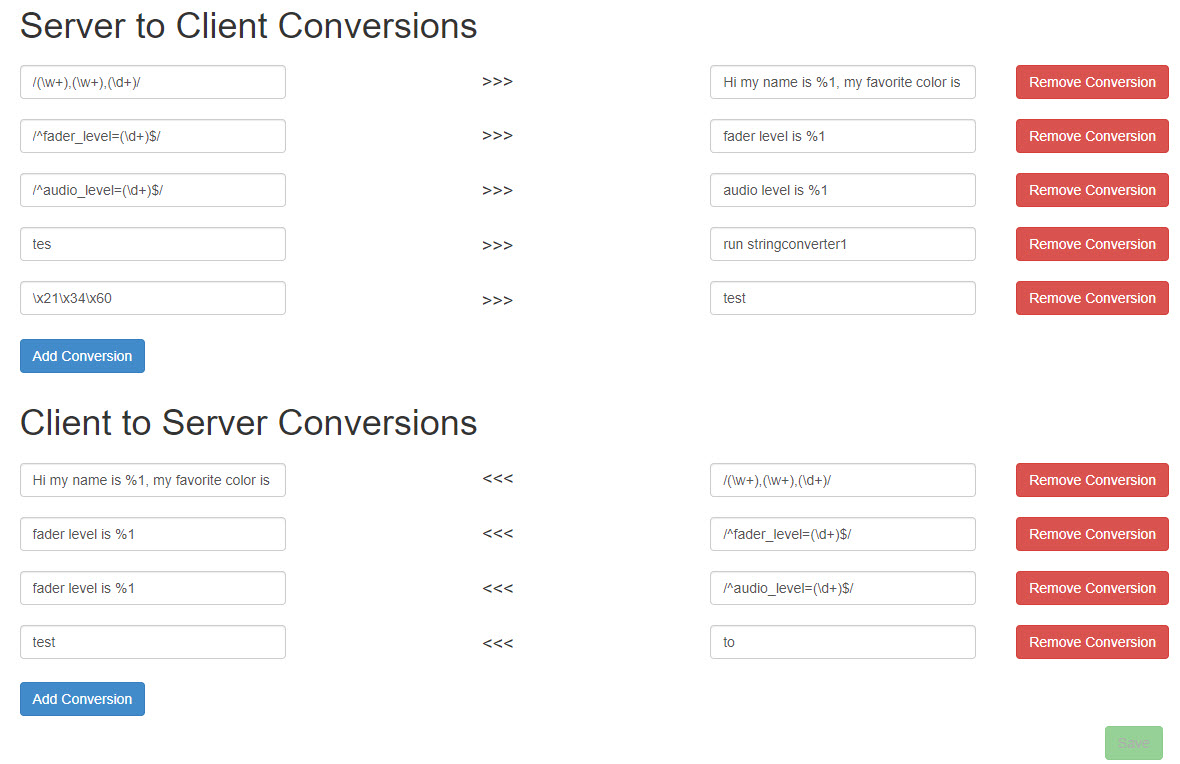Click the "to" output field
Image resolution: width=1180 pixels, height=764 pixels.
pyautogui.click(x=842, y=642)
